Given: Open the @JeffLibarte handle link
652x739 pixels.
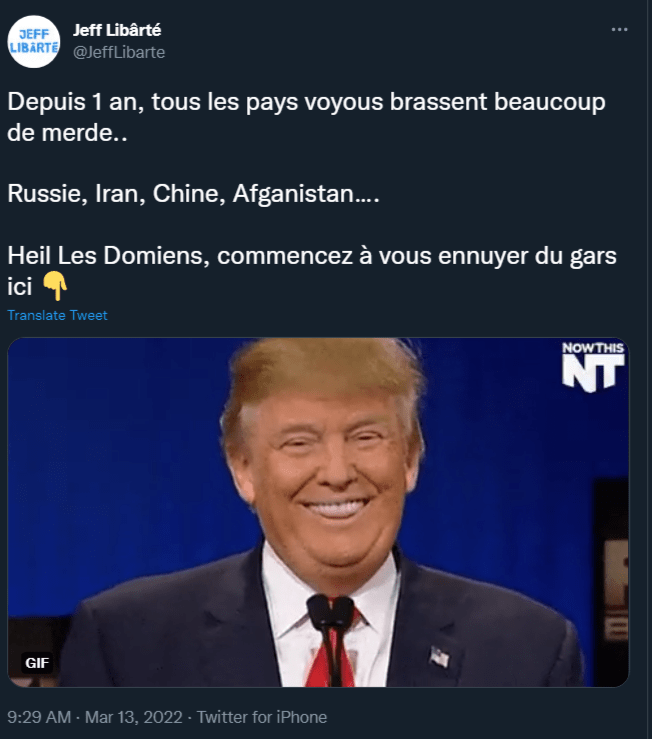Looking at the screenshot, I should (119, 52).
